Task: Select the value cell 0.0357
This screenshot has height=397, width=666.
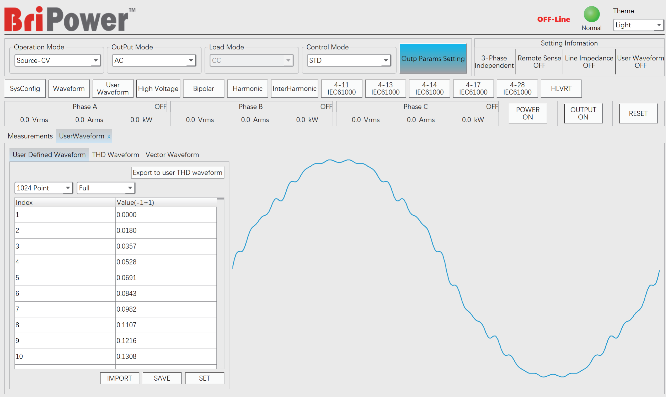Action: point(166,246)
